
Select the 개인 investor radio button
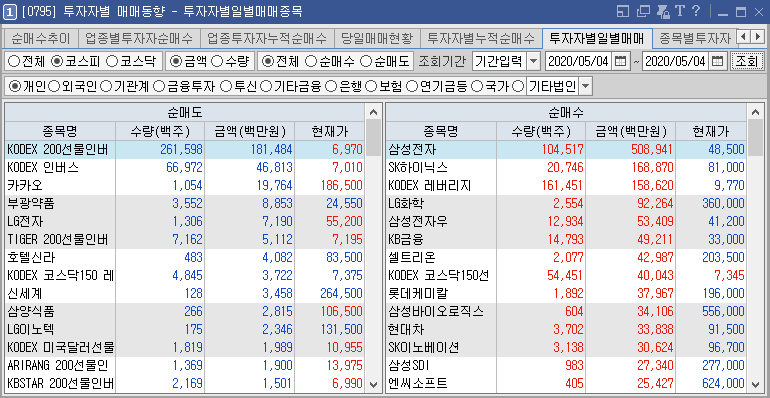pos(15,87)
